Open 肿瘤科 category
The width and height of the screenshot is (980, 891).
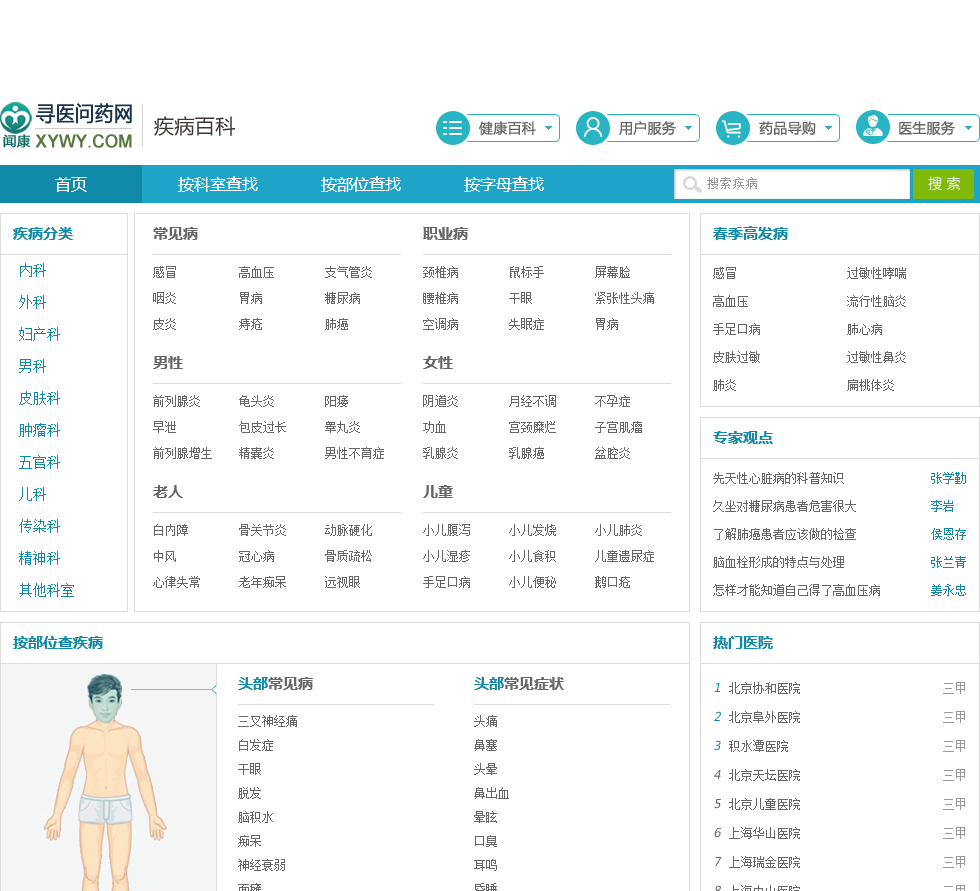click(x=39, y=431)
